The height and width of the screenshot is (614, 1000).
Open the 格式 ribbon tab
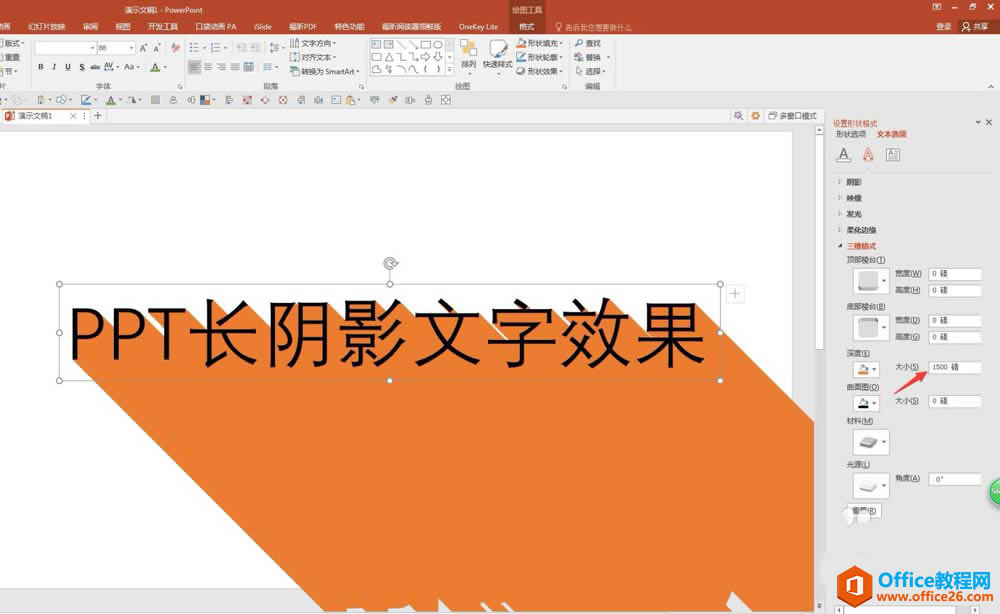(527, 27)
